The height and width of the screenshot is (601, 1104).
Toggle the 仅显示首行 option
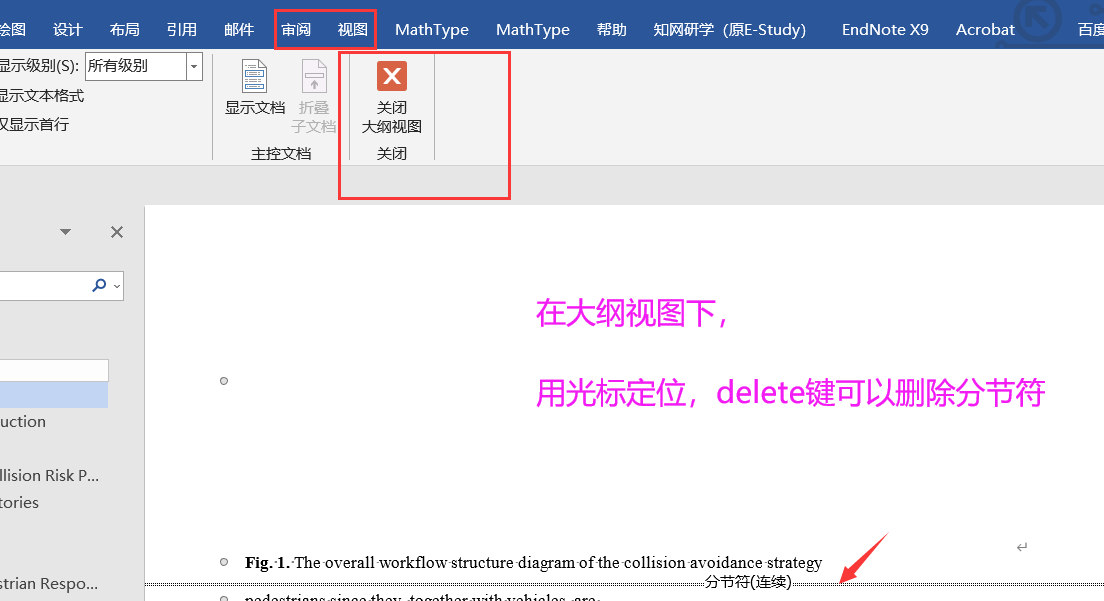(32, 123)
